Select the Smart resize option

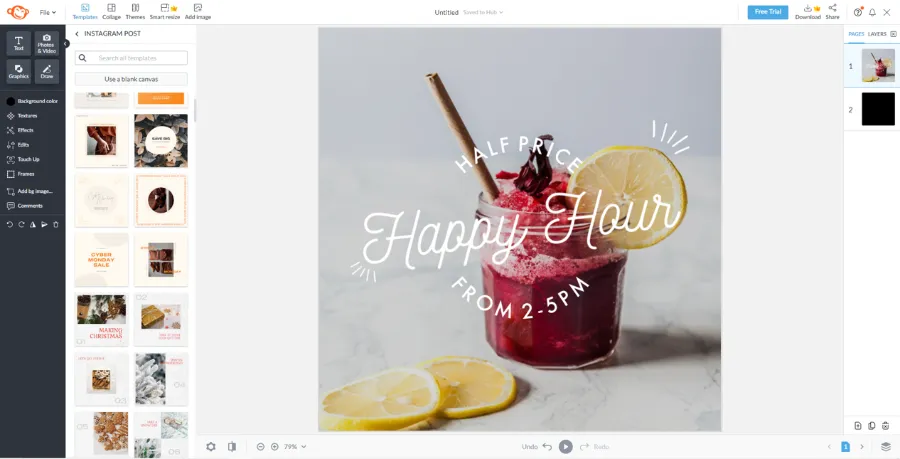[165, 11]
